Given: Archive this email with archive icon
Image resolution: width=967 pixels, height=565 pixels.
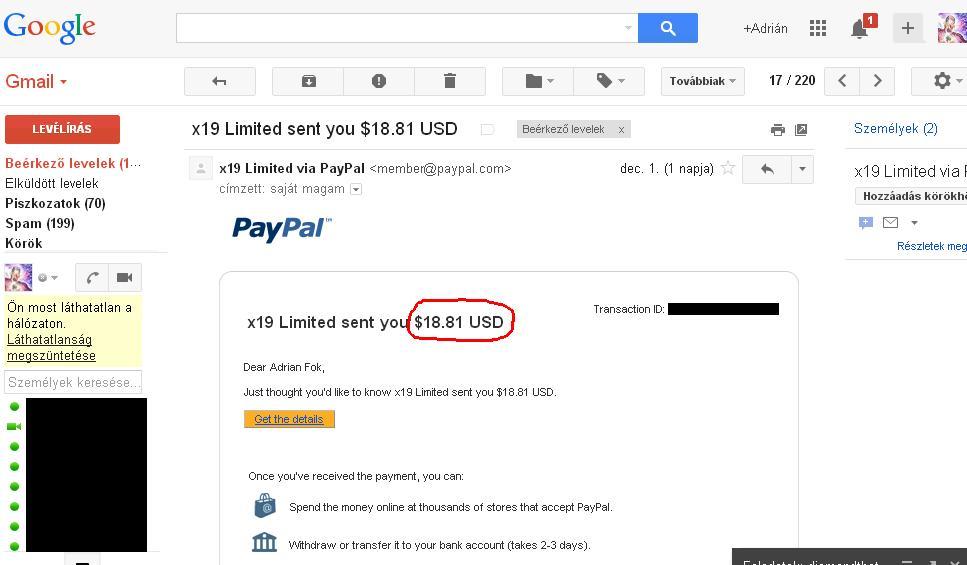Looking at the screenshot, I should (308, 81).
